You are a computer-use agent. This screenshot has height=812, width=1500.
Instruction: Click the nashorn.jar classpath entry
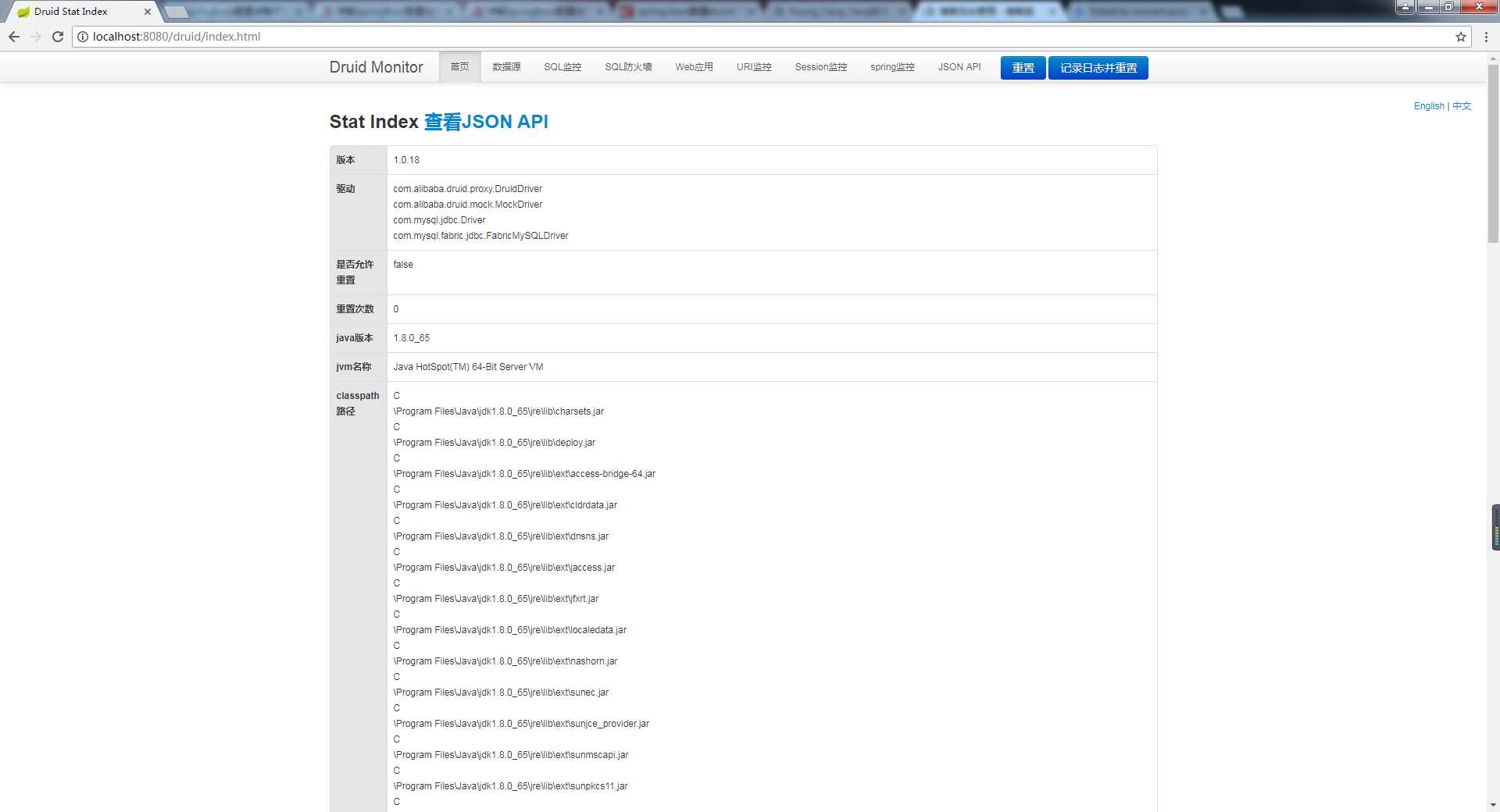pyautogui.click(x=505, y=661)
